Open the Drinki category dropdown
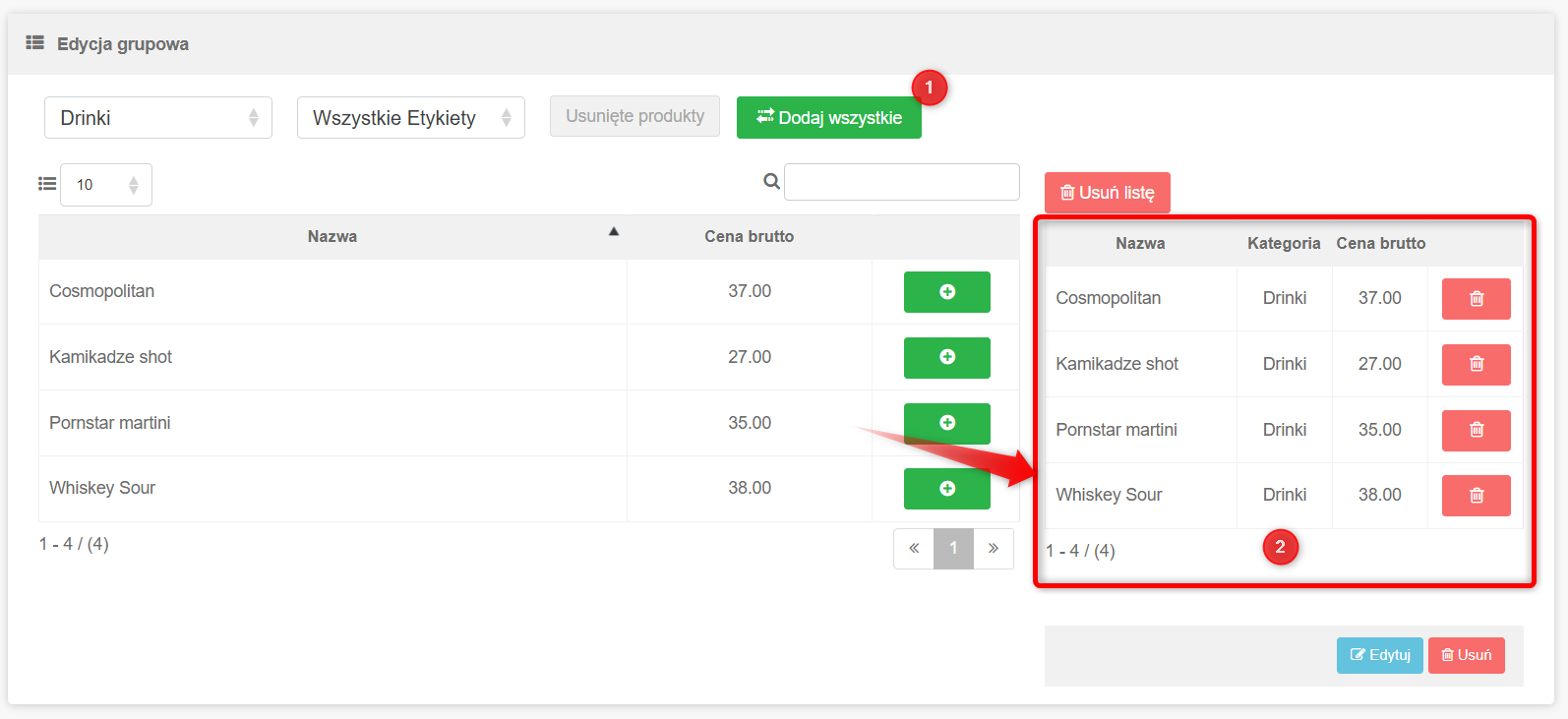 point(157,118)
